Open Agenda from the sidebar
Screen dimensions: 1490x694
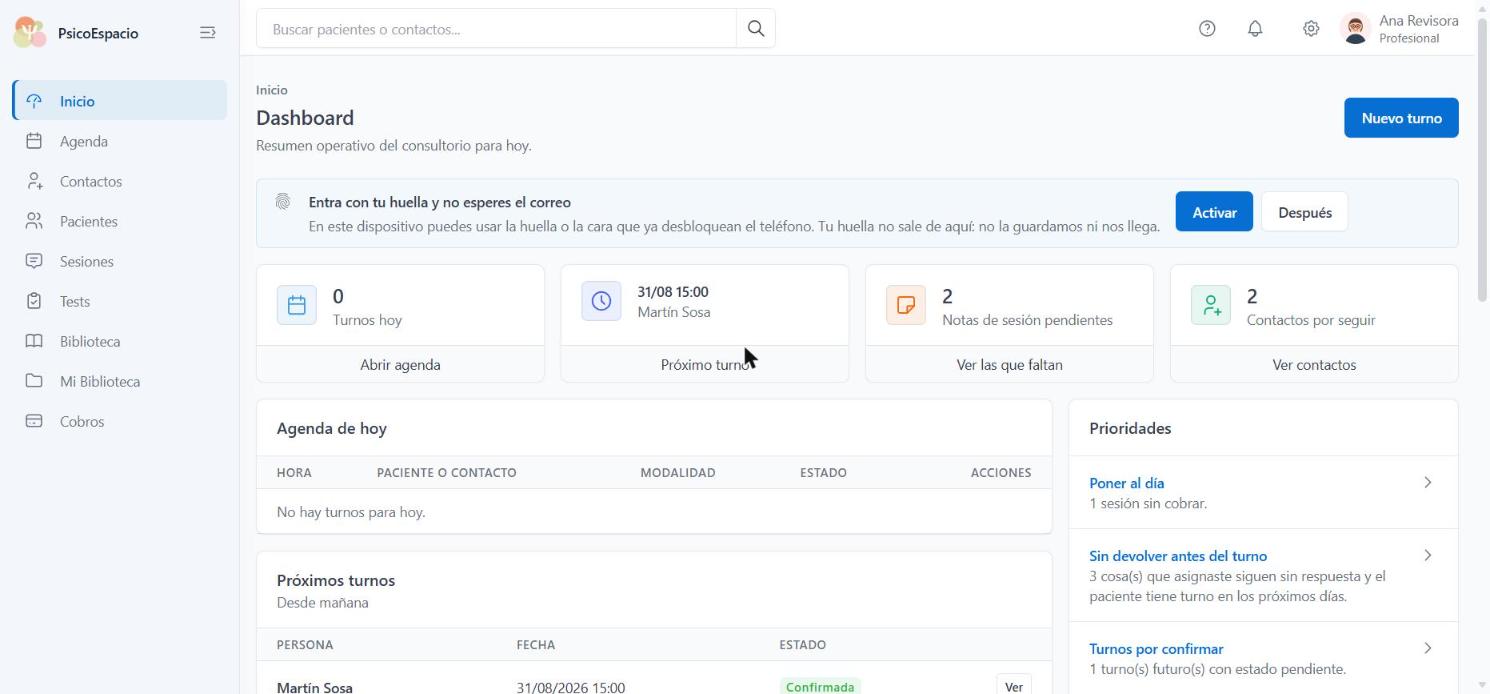pos(120,141)
